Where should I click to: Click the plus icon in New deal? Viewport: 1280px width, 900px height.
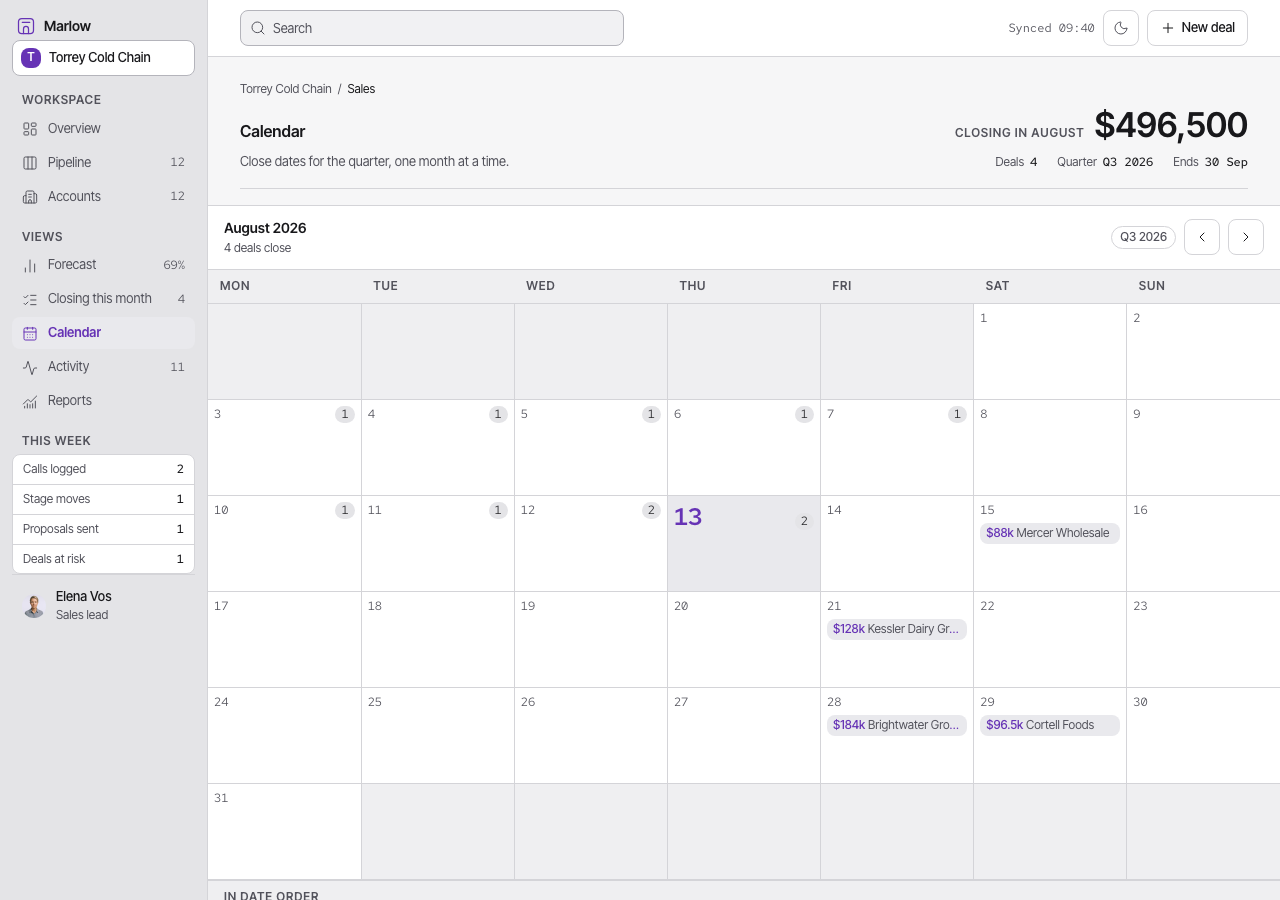[x=1167, y=28]
